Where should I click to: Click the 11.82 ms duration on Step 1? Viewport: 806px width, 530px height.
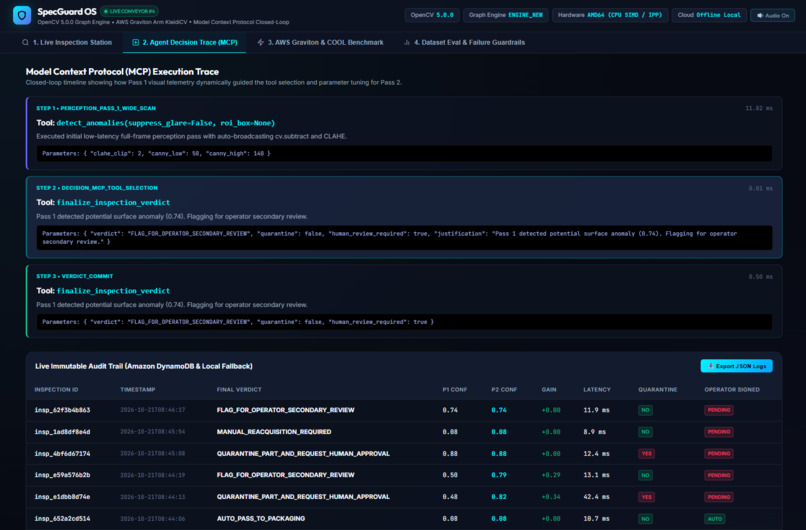[759, 108]
